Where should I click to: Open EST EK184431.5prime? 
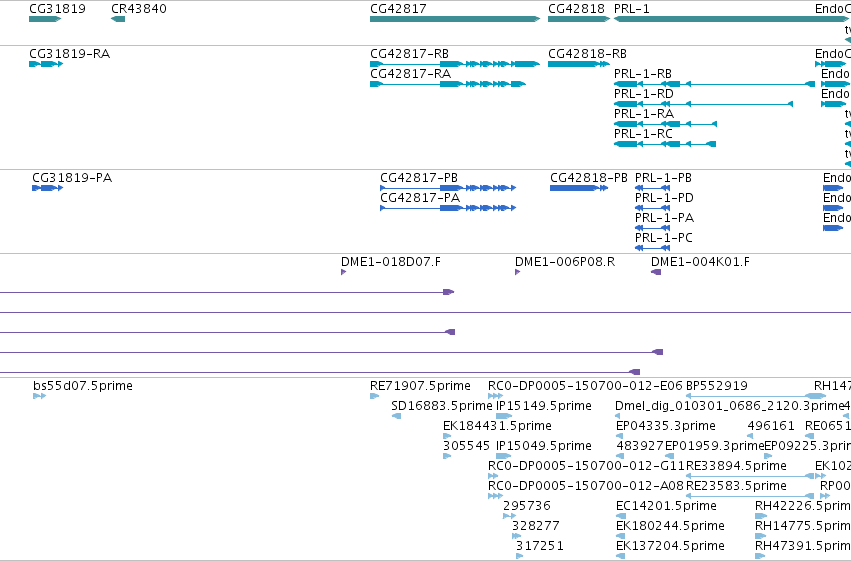497,426
